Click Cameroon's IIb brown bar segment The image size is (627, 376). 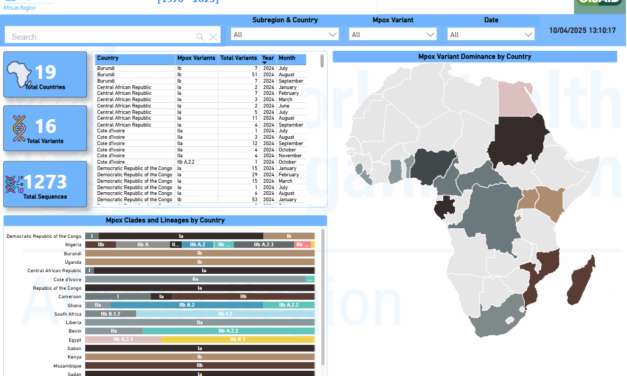click(243, 296)
